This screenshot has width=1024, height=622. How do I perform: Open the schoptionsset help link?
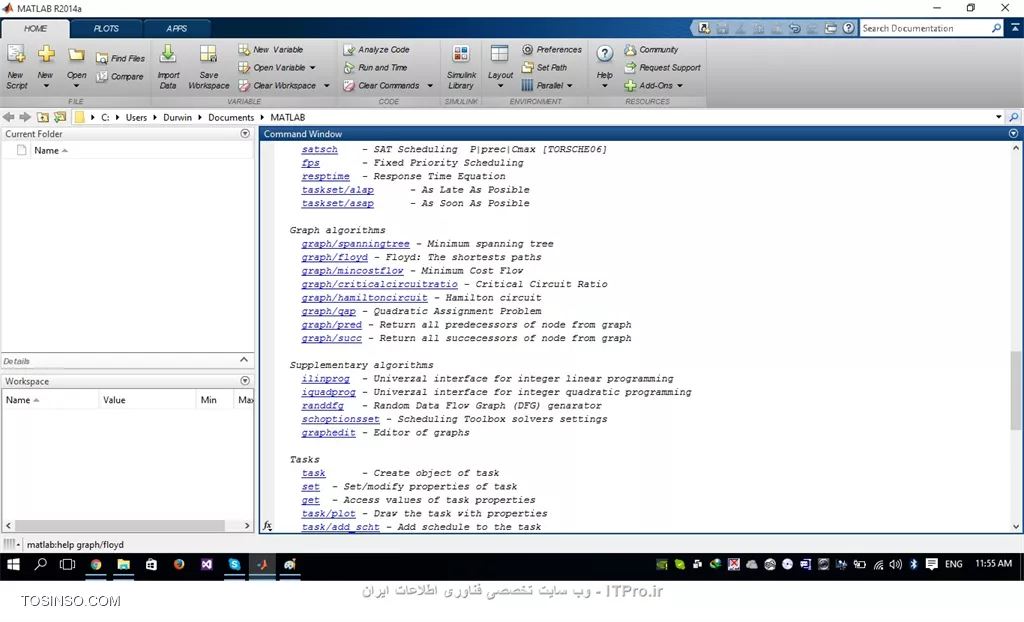point(340,419)
